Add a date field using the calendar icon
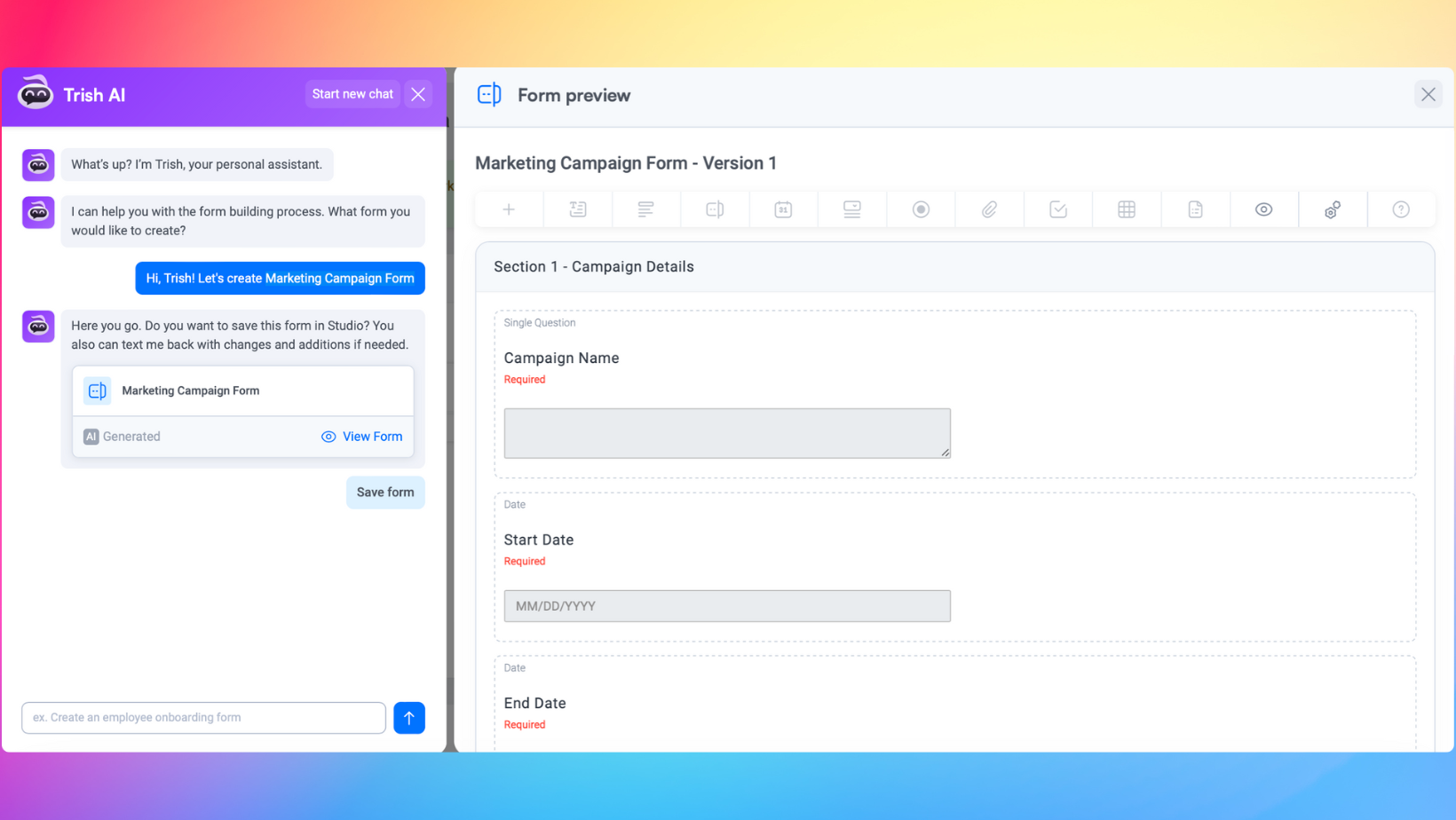 [x=783, y=209]
